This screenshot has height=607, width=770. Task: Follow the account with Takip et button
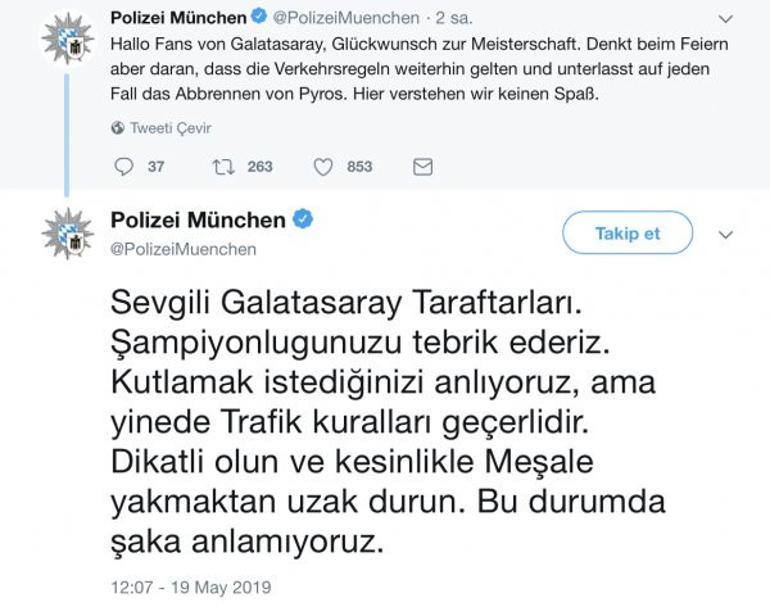[628, 233]
